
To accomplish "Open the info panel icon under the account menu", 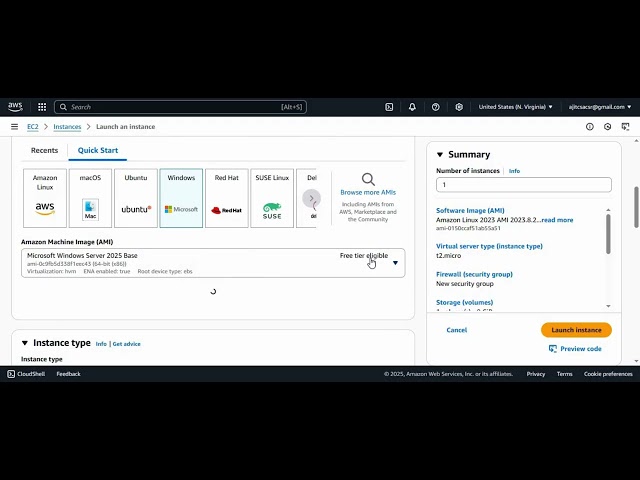I will pyautogui.click(x=589, y=127).
